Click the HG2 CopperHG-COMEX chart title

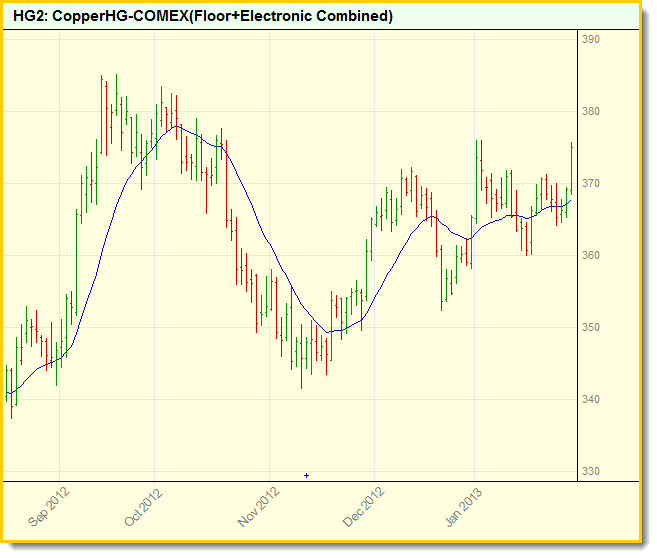tap(203, 17)
